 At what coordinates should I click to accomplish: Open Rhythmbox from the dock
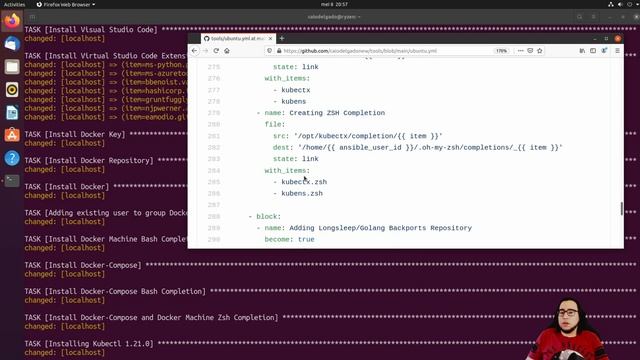pyautogui.click(x=12, y=89)
